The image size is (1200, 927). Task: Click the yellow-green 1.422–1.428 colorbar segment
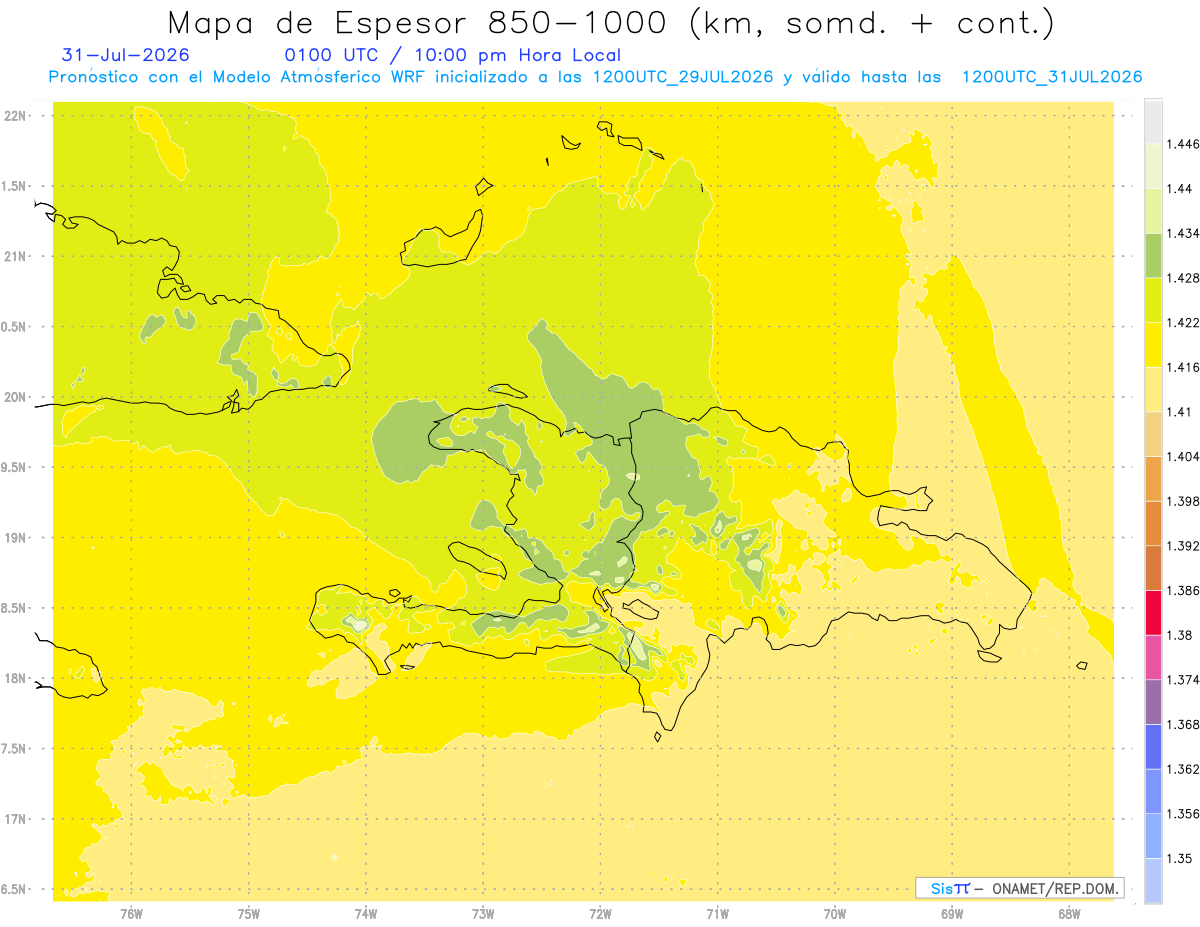coord(1153,300)
